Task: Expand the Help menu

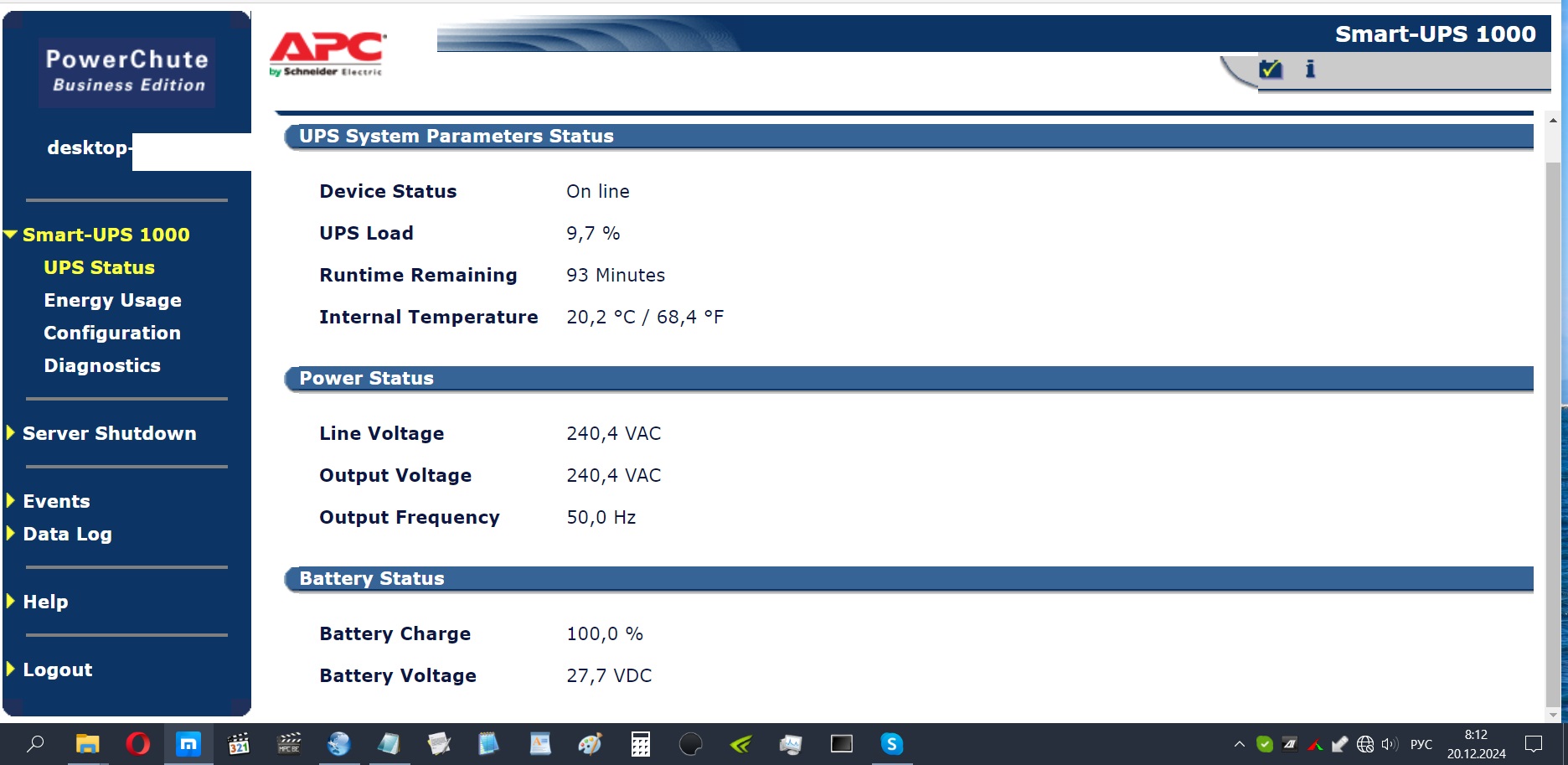Action: coord(11,602)
